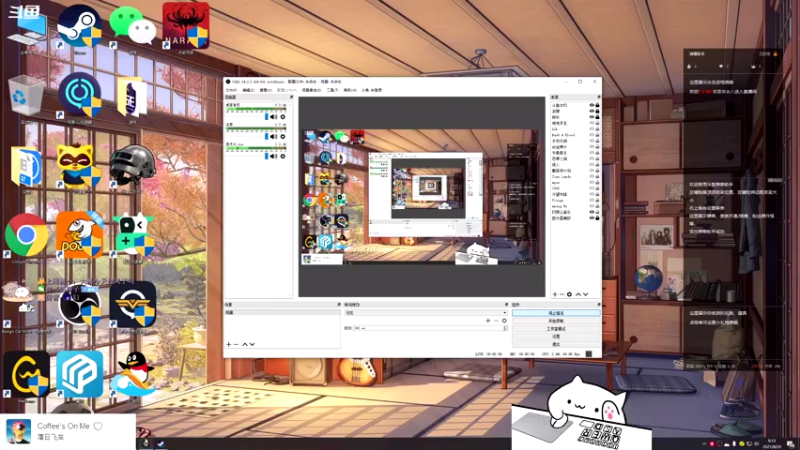Remove the selected scene with minus
Screen dimensions: 800x450
click(236, 344)
